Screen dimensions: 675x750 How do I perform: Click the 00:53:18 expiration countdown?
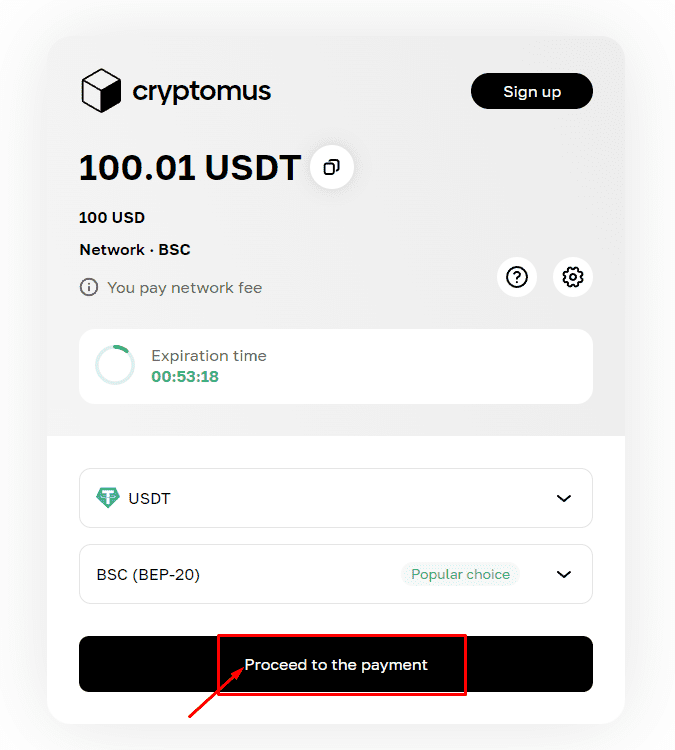[x=185, y=377]
